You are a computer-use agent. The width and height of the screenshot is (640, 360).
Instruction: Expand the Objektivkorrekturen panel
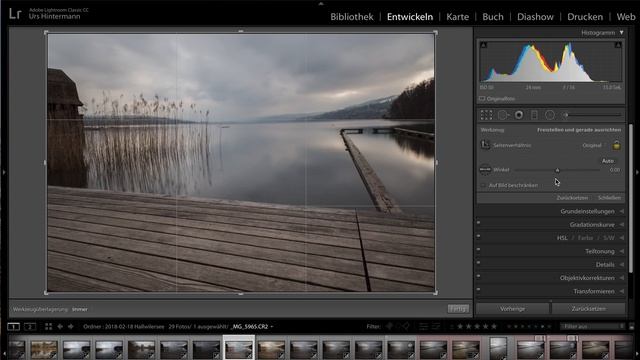click(x=622, y=278)
